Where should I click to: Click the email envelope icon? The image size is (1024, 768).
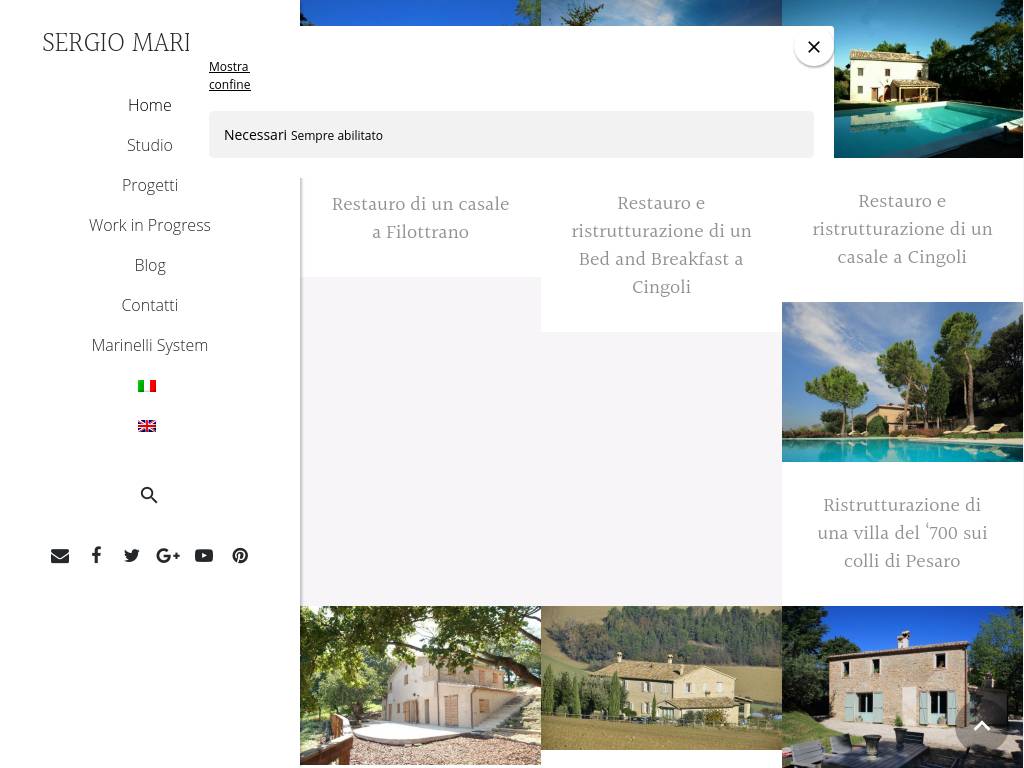click(x=60, y=556)
